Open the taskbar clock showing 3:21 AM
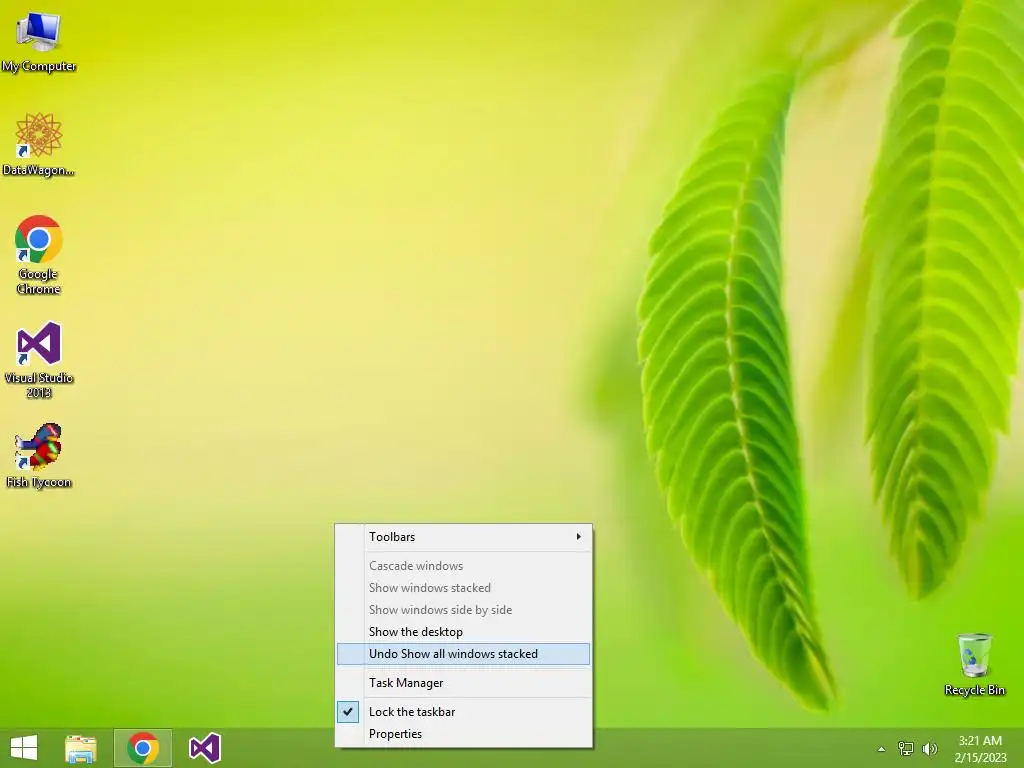 [x=980, y=748]
